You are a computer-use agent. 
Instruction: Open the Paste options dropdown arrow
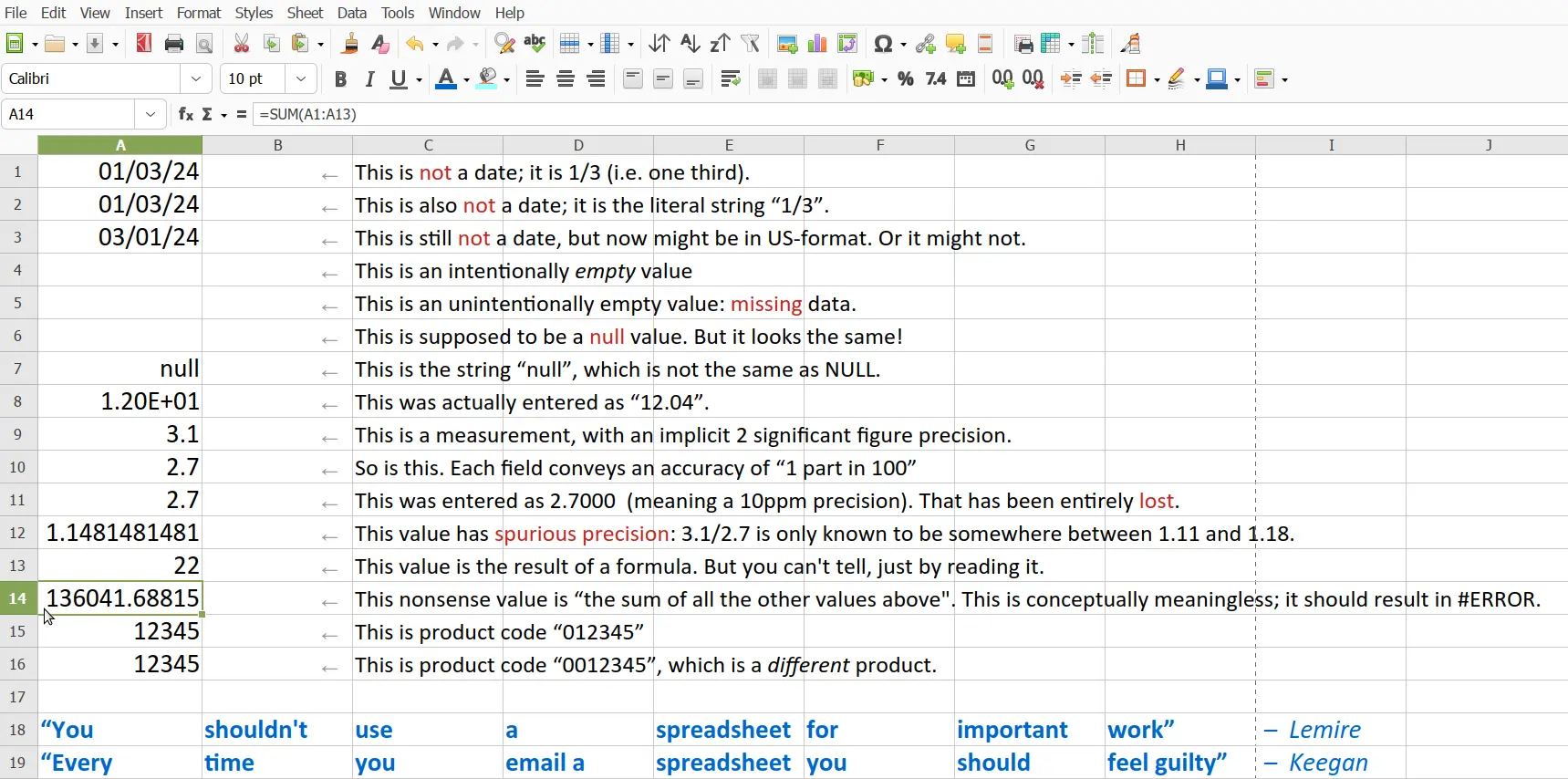pyautogui.click(x=321, y=44)
